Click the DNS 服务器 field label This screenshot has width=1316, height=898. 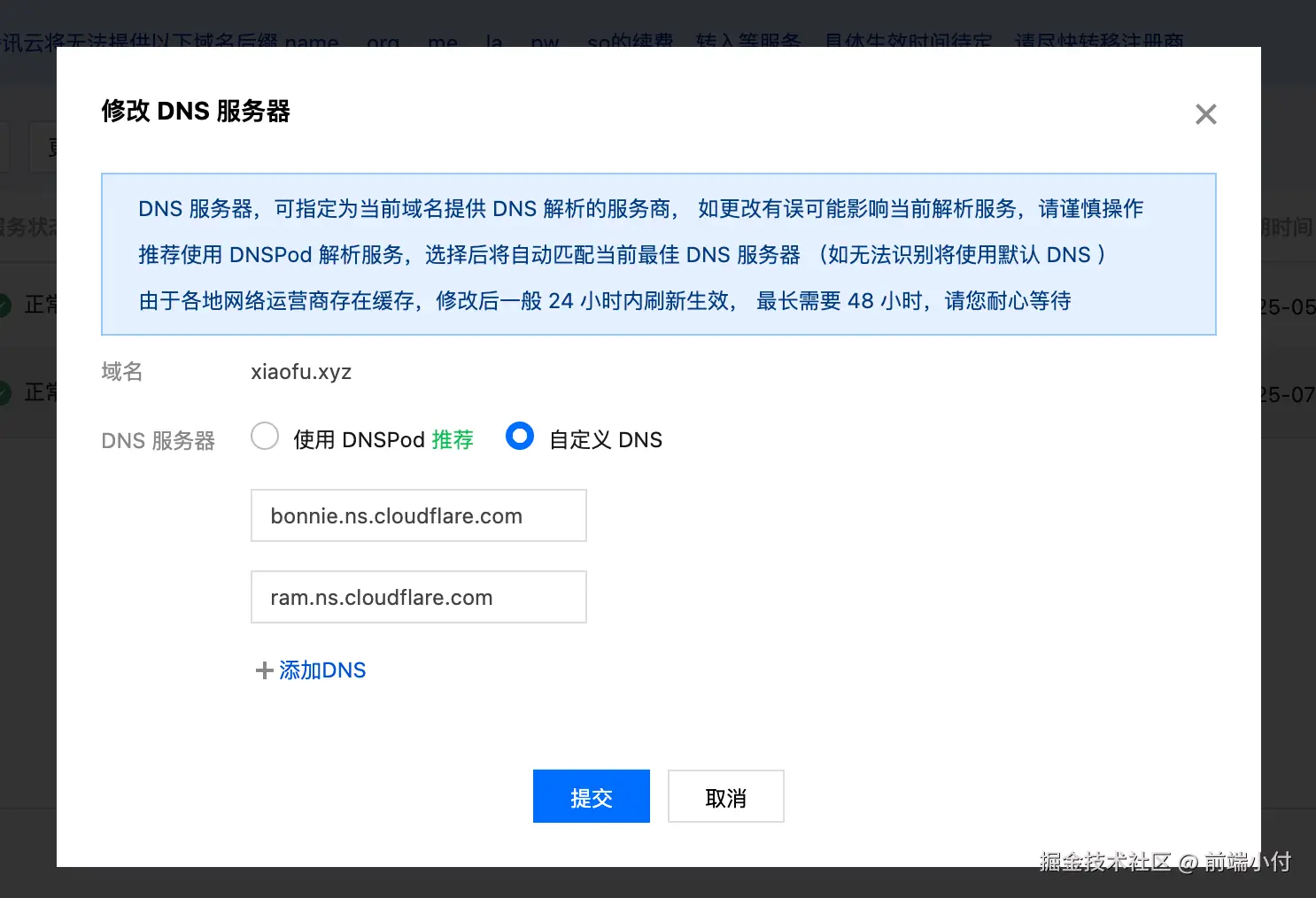click(x=159, y=440)
